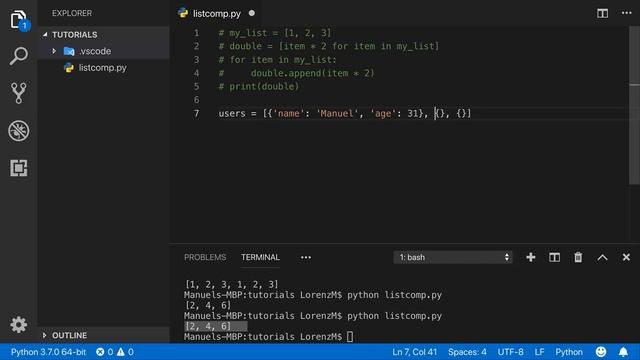Open the Manage gear menu
Screen dimensions: 640x360
(x=19, y=325)
